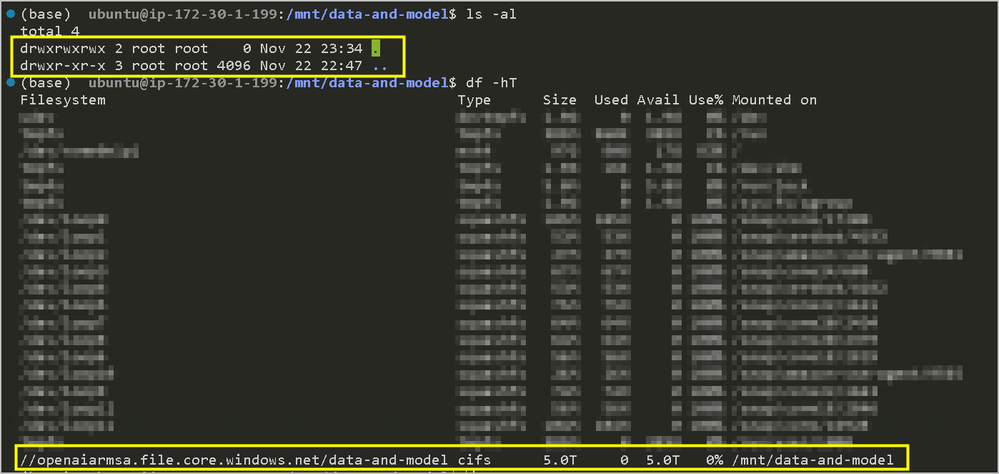Click the drwxrwxrwx permissions string

(63, 48)
